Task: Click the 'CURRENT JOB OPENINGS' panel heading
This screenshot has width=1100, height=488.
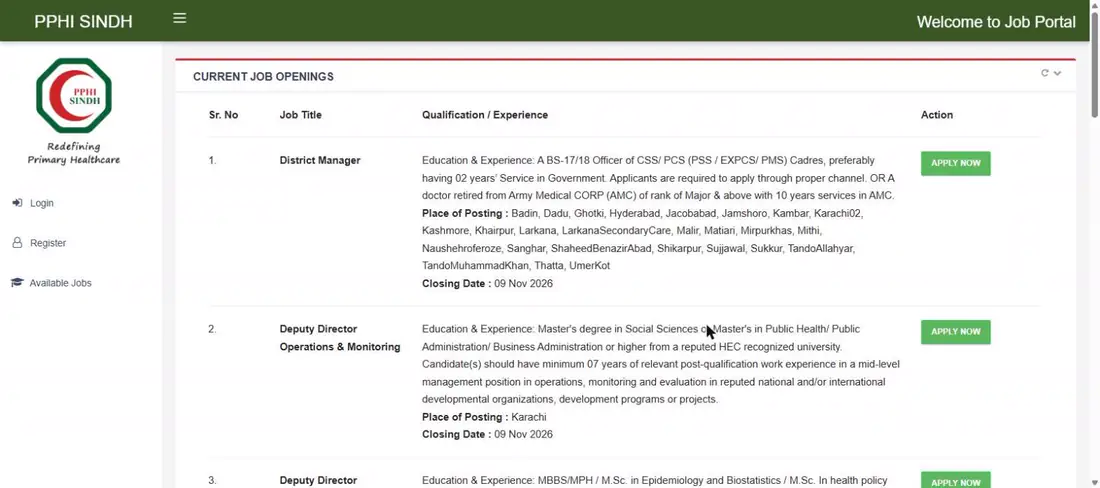Action: click(263, 76)
